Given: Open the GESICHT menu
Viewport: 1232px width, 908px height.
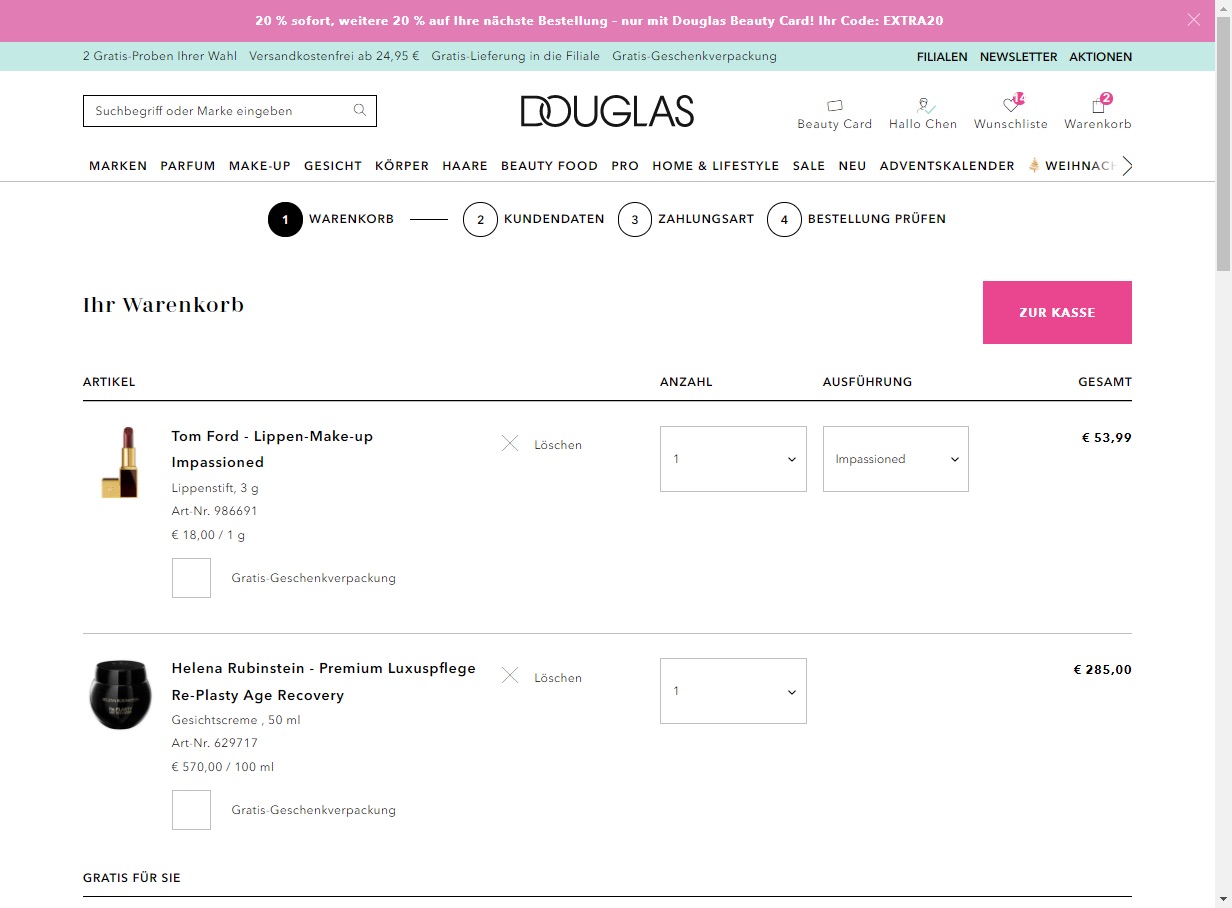Looking at the screenshot, I should [333, 166].
